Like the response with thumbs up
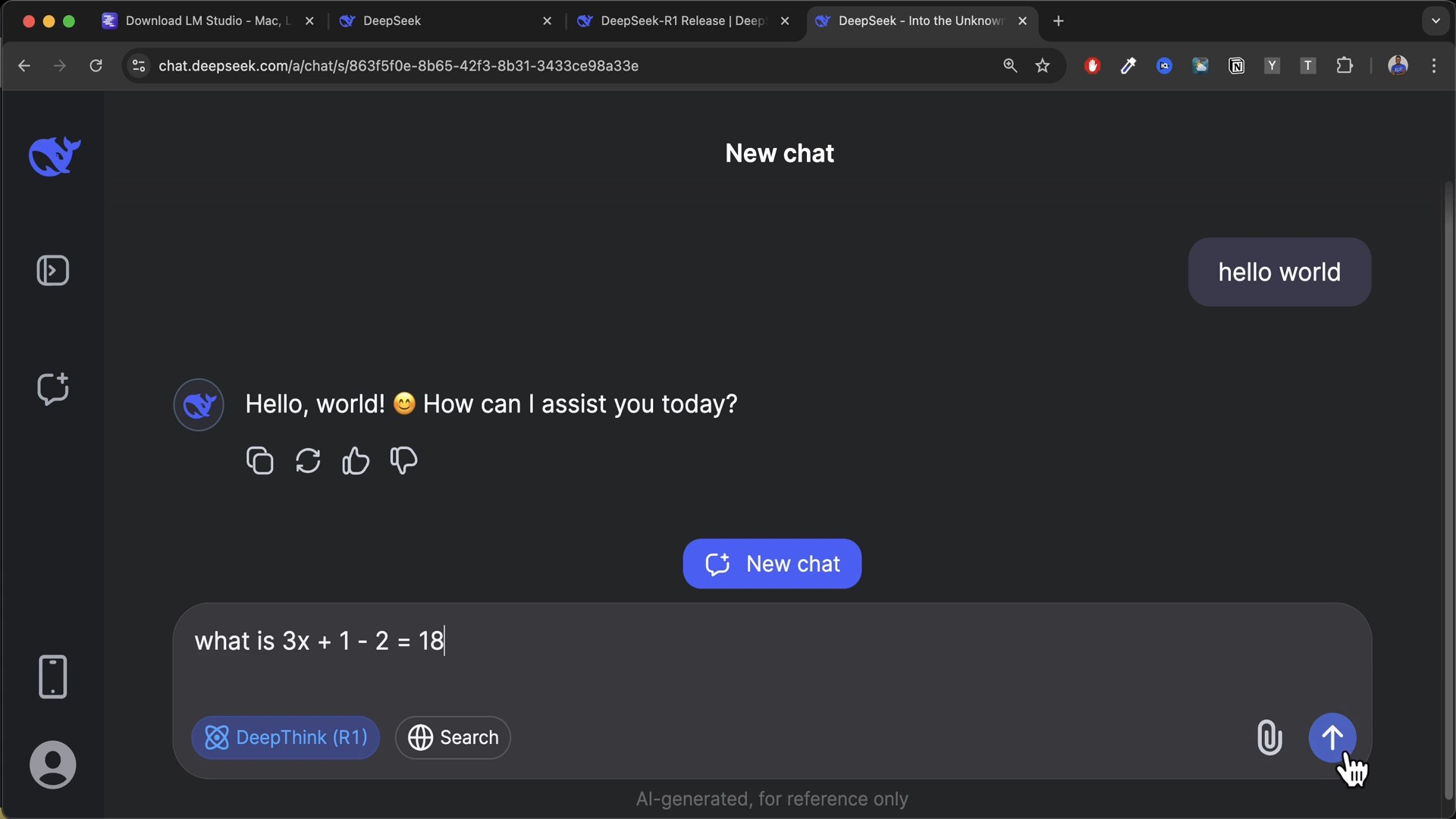This screenshot has width=1456, height=819. 356,460
